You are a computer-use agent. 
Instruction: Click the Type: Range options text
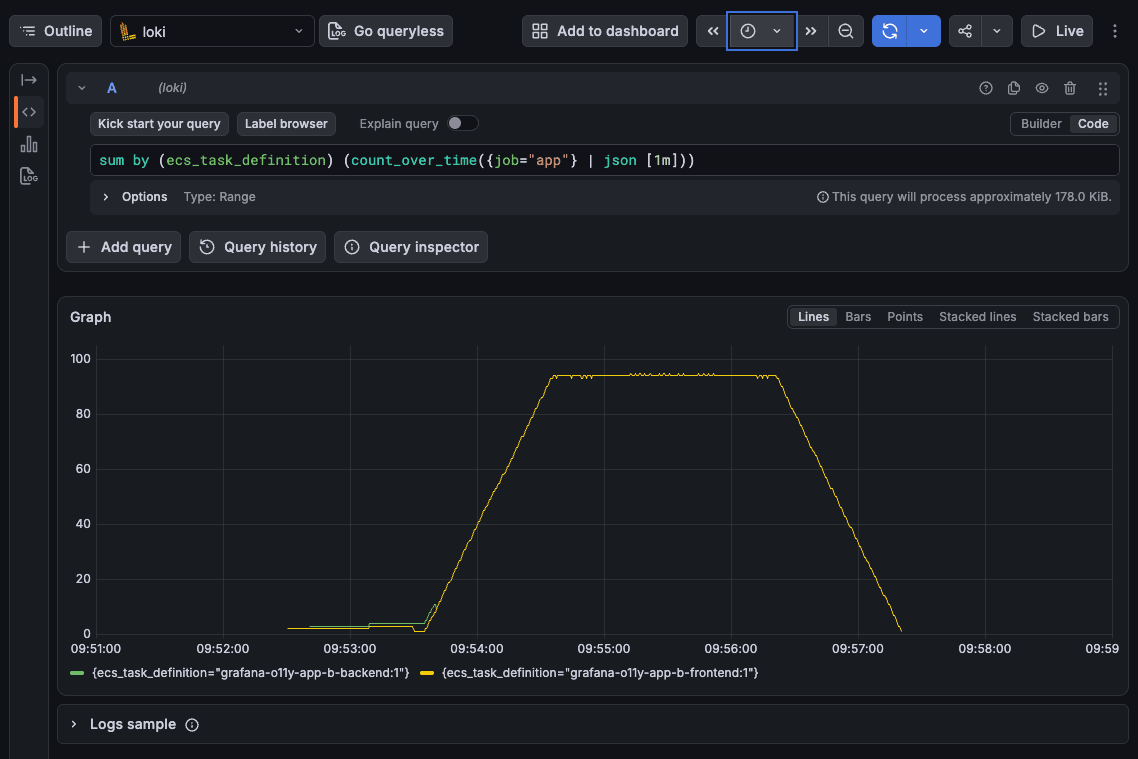tap(219, 197)
